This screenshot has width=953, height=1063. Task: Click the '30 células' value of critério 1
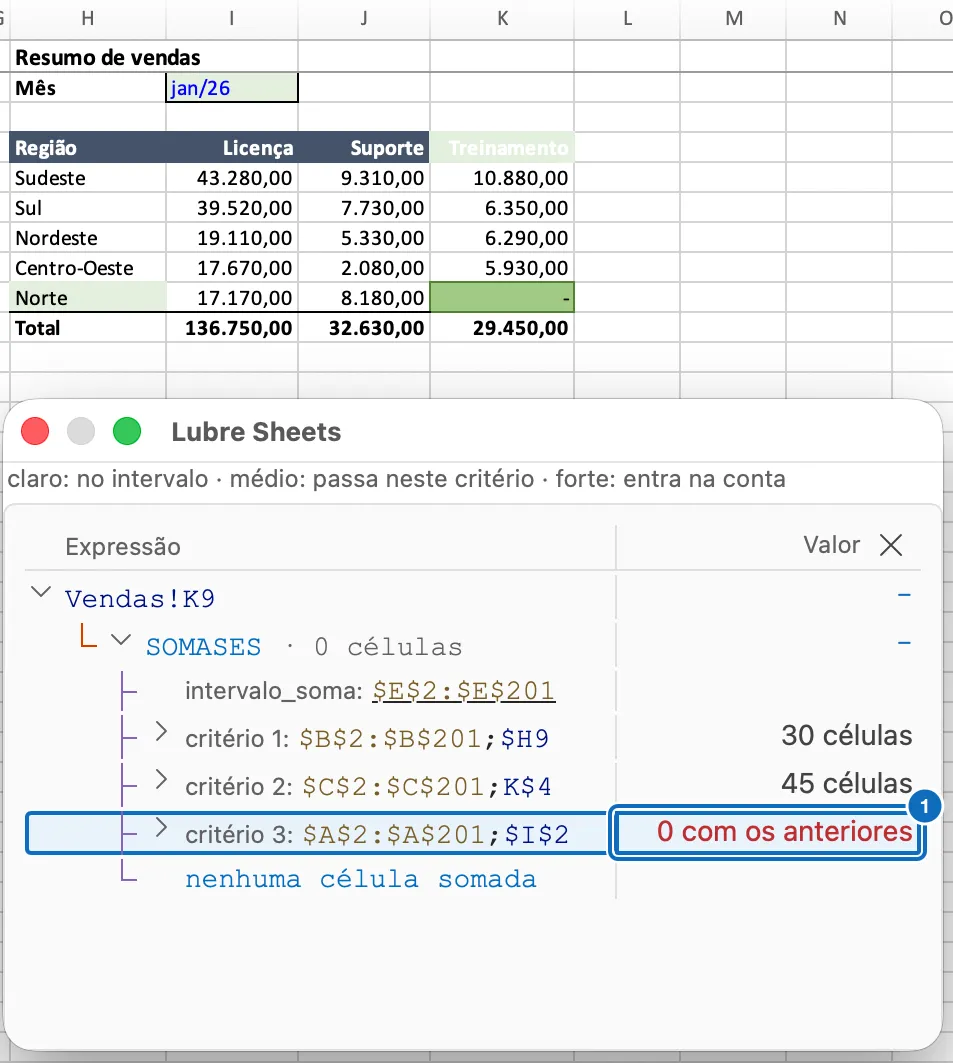(847, 736)
